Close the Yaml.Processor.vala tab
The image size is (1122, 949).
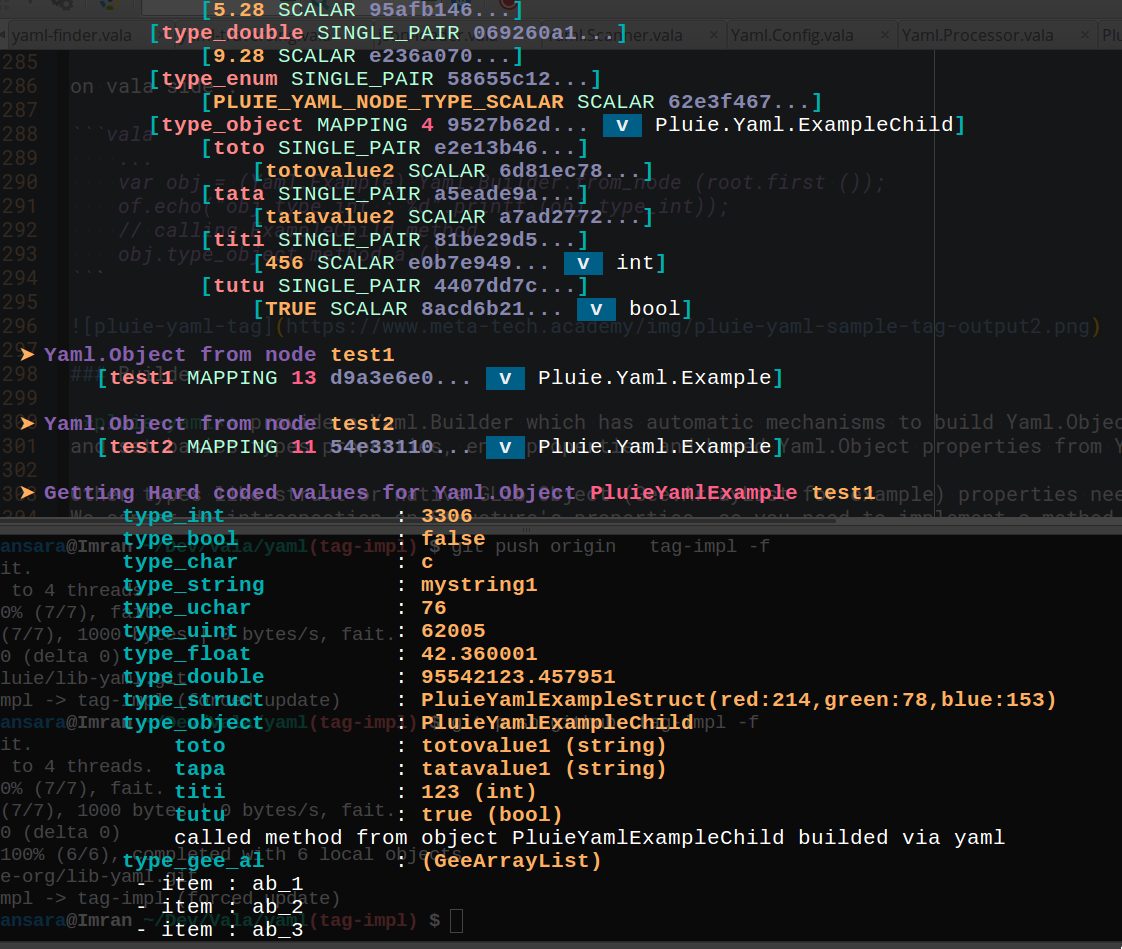(1085, 34)
